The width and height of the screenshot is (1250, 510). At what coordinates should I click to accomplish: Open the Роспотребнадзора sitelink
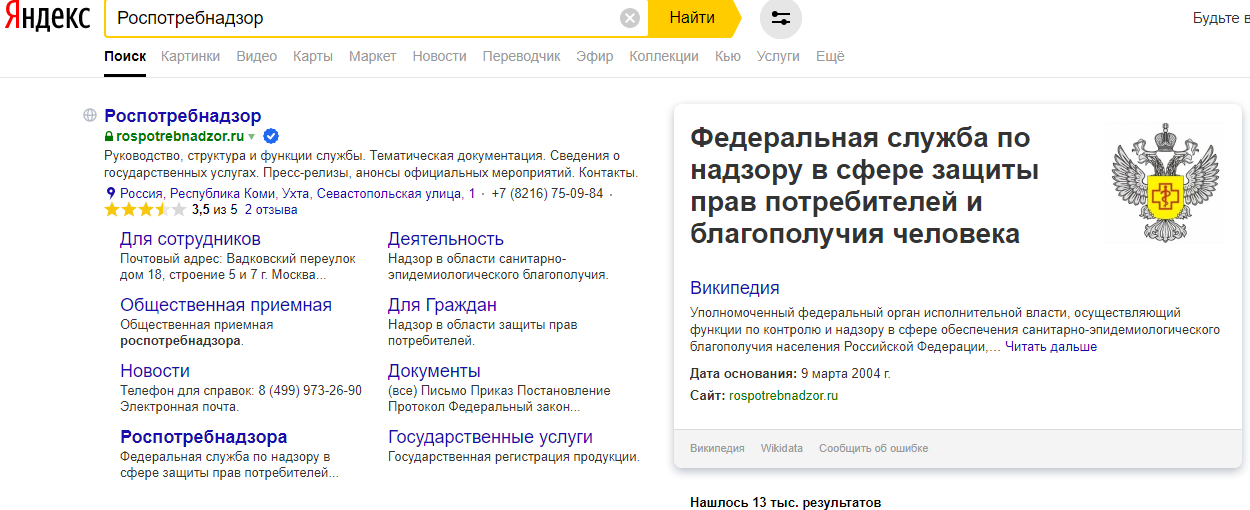[204, 437]
